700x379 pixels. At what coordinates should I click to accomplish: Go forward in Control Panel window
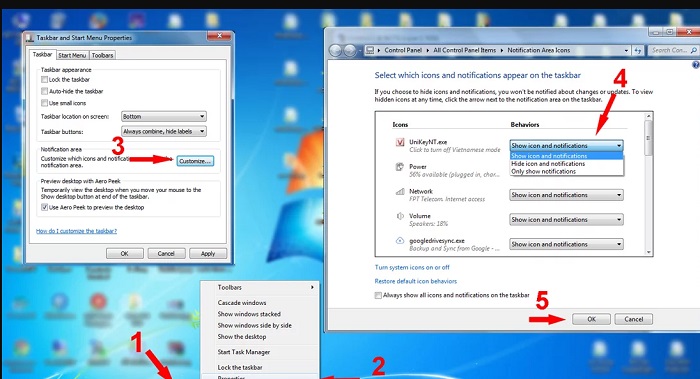coord(350,50)
